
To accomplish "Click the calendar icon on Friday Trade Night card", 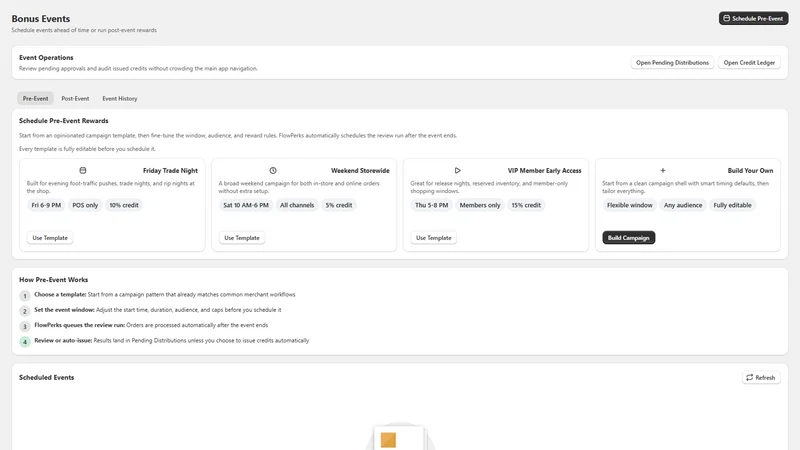I will [x=83, y=170].
